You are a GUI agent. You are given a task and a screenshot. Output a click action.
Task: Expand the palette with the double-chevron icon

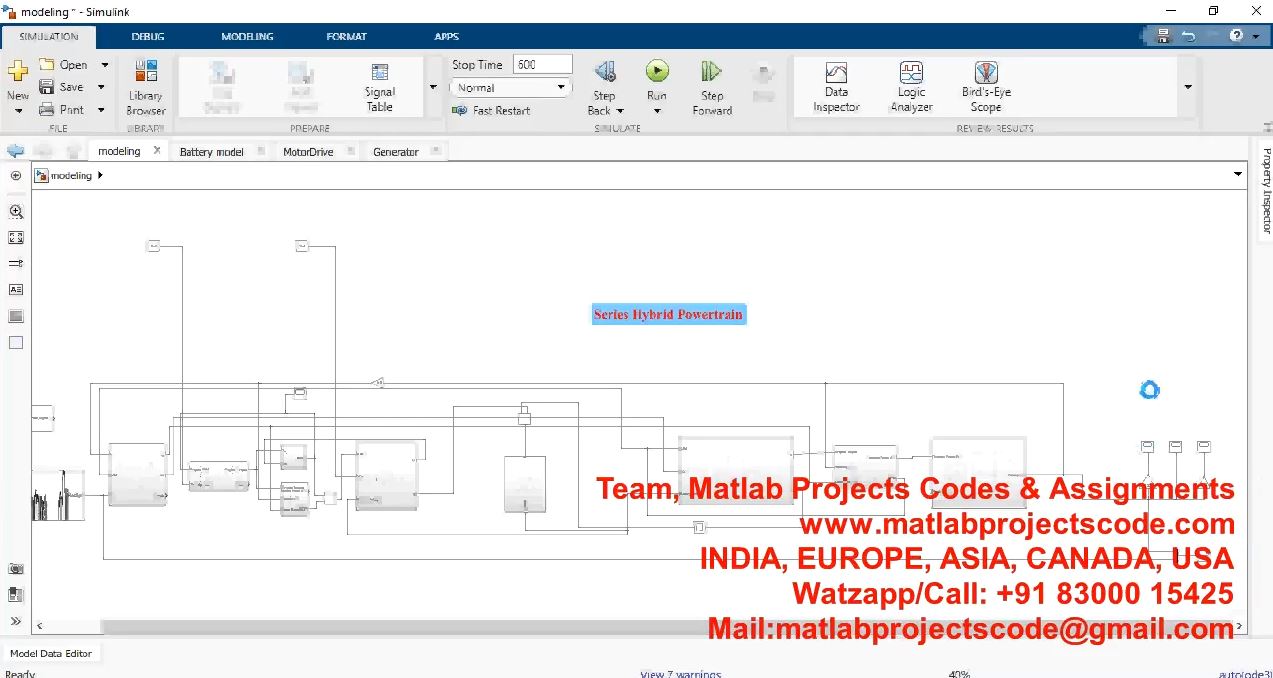[x=15, y=621]
